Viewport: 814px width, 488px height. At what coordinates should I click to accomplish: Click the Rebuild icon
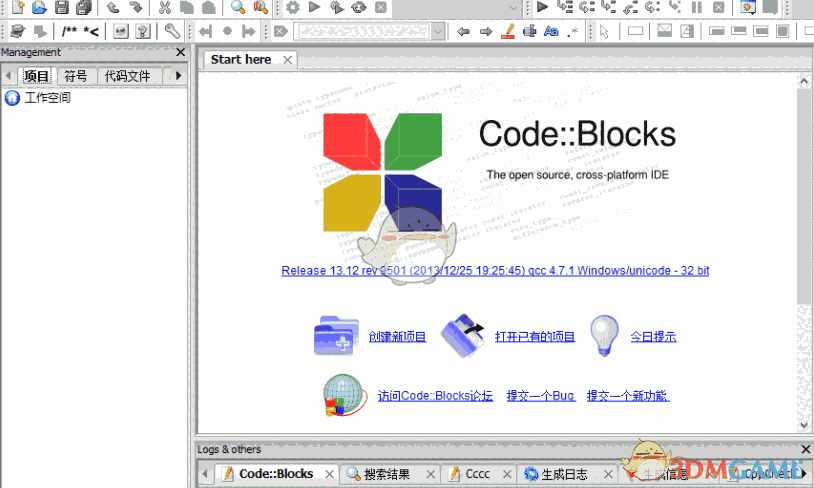coord(359,7)
